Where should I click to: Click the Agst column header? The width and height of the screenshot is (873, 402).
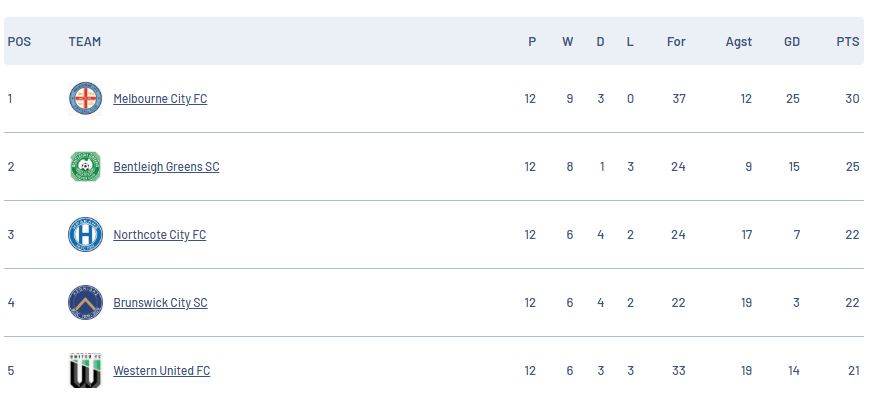point(739,42)
